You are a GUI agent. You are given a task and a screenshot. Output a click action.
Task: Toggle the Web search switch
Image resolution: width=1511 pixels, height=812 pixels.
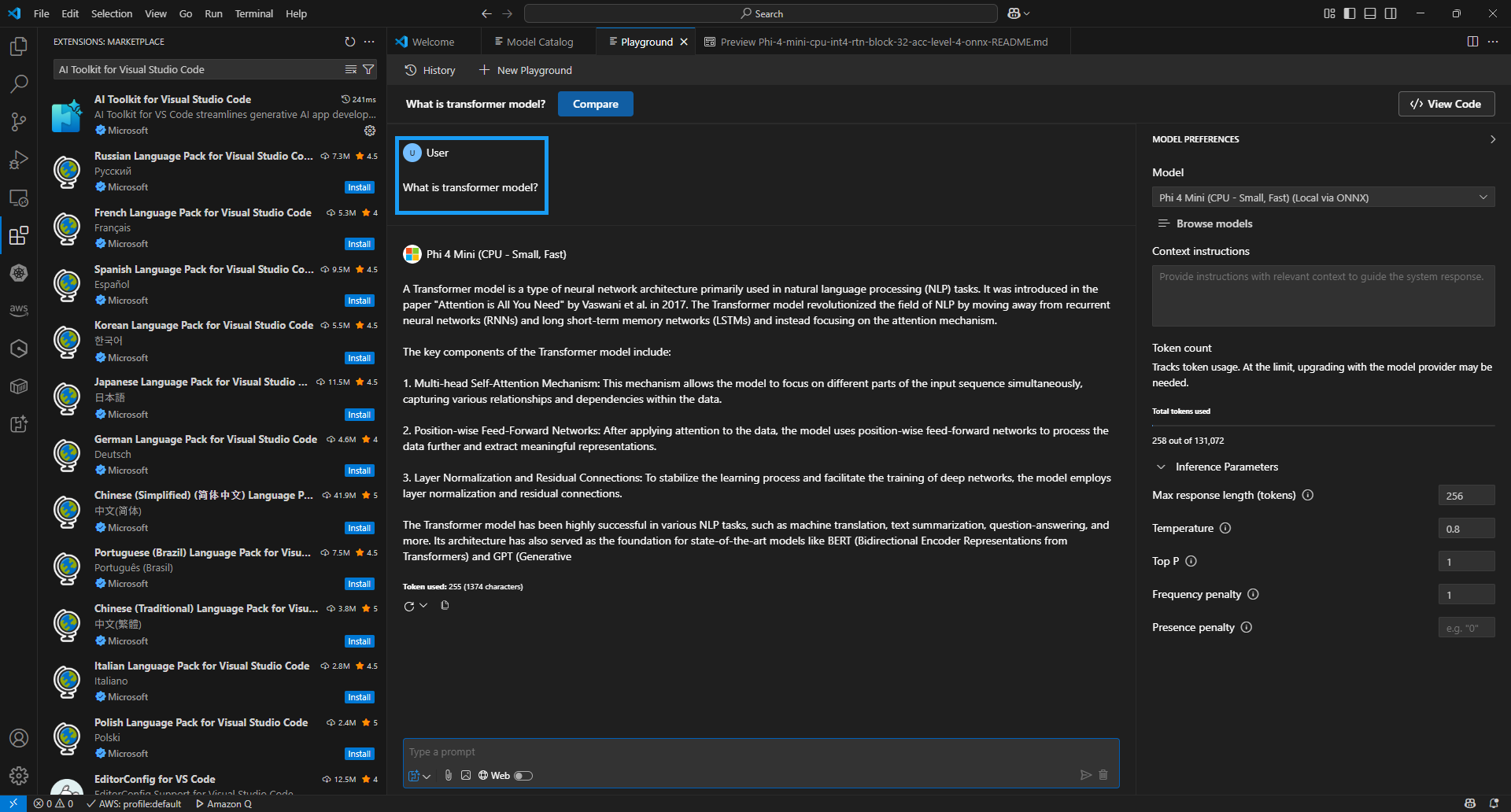523,776
